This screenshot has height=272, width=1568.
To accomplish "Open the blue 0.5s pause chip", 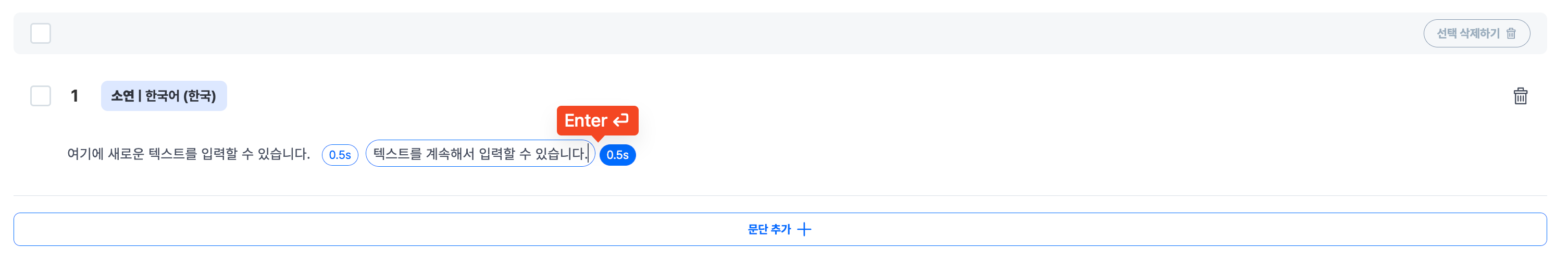I will [617, 155].
